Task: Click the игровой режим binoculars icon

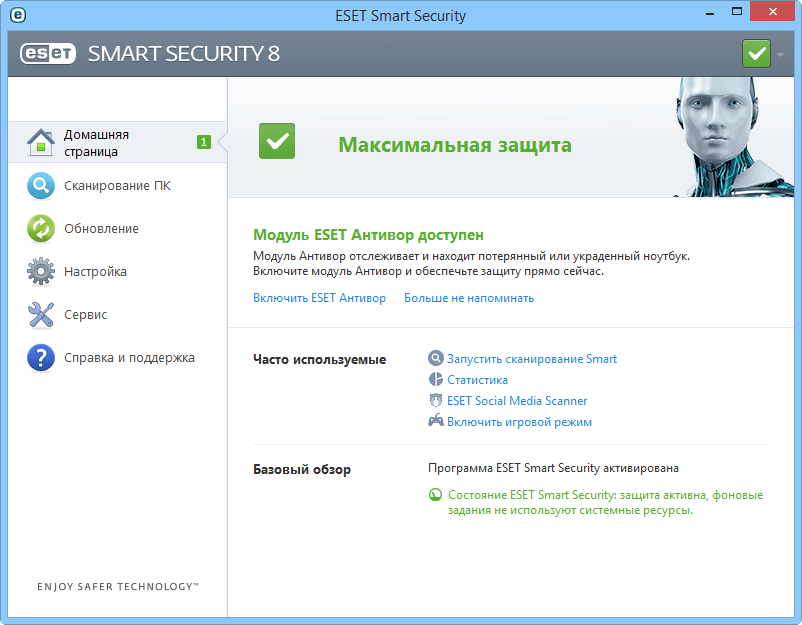Action: tap(435, 421)
